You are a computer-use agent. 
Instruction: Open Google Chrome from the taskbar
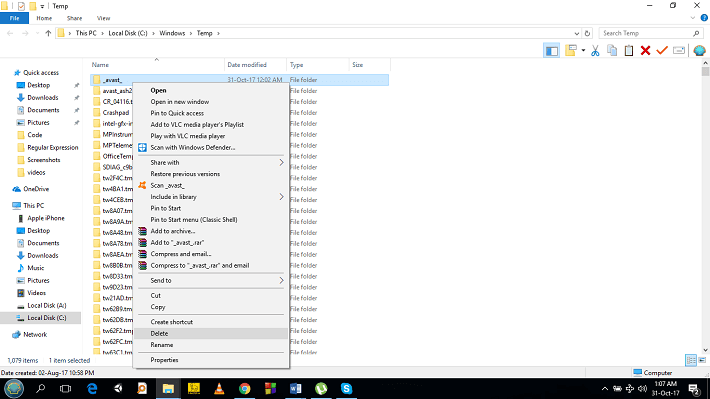pyautogui.click(x=245, y=389)
